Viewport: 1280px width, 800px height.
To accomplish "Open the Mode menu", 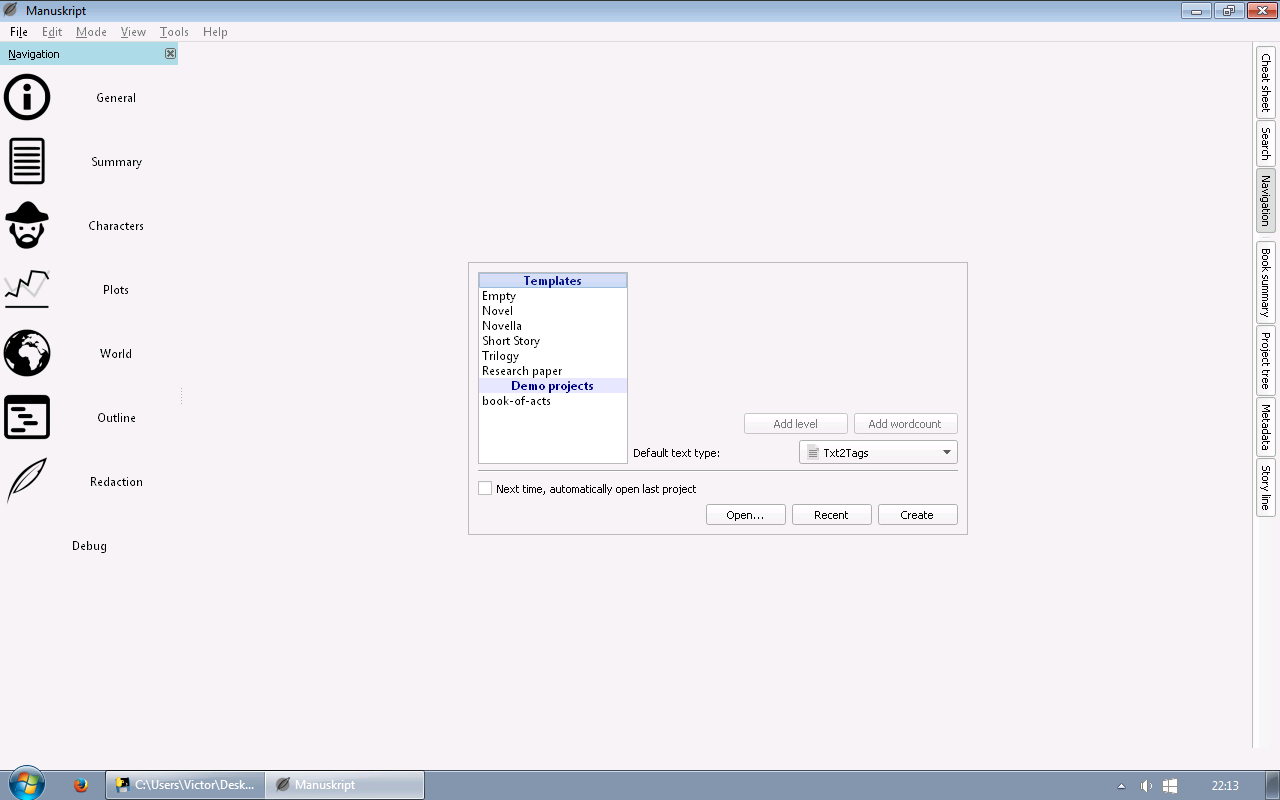I will point(91,32).
